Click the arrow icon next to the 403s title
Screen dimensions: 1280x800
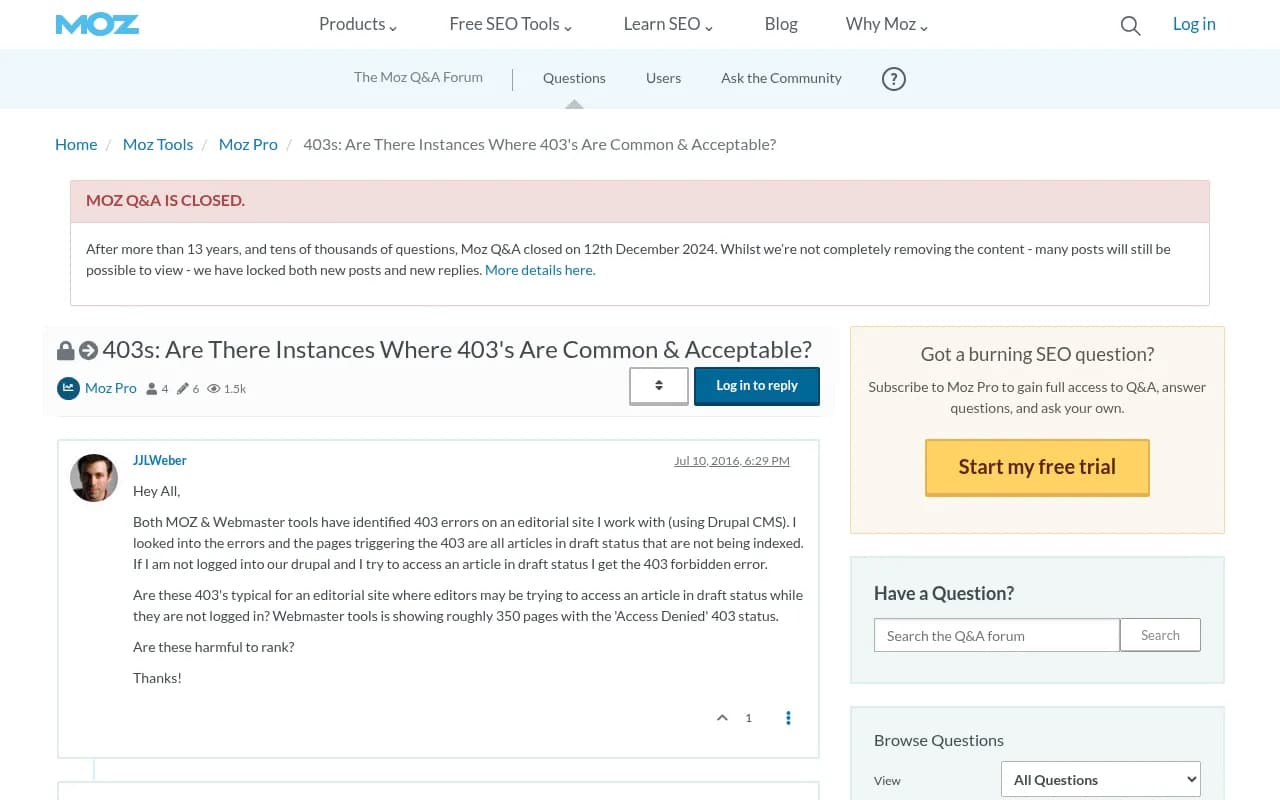pyautogui.click(x=88, y=350)
